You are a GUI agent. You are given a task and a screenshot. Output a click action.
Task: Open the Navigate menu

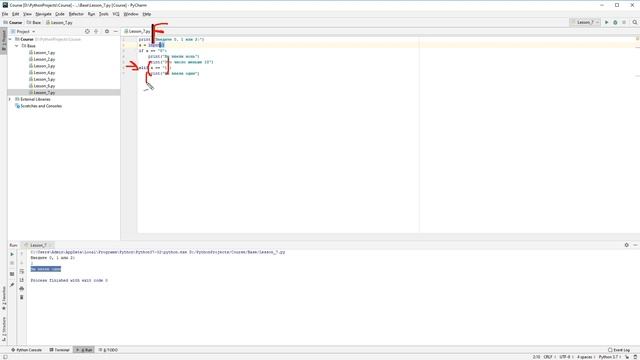point(43,14)
